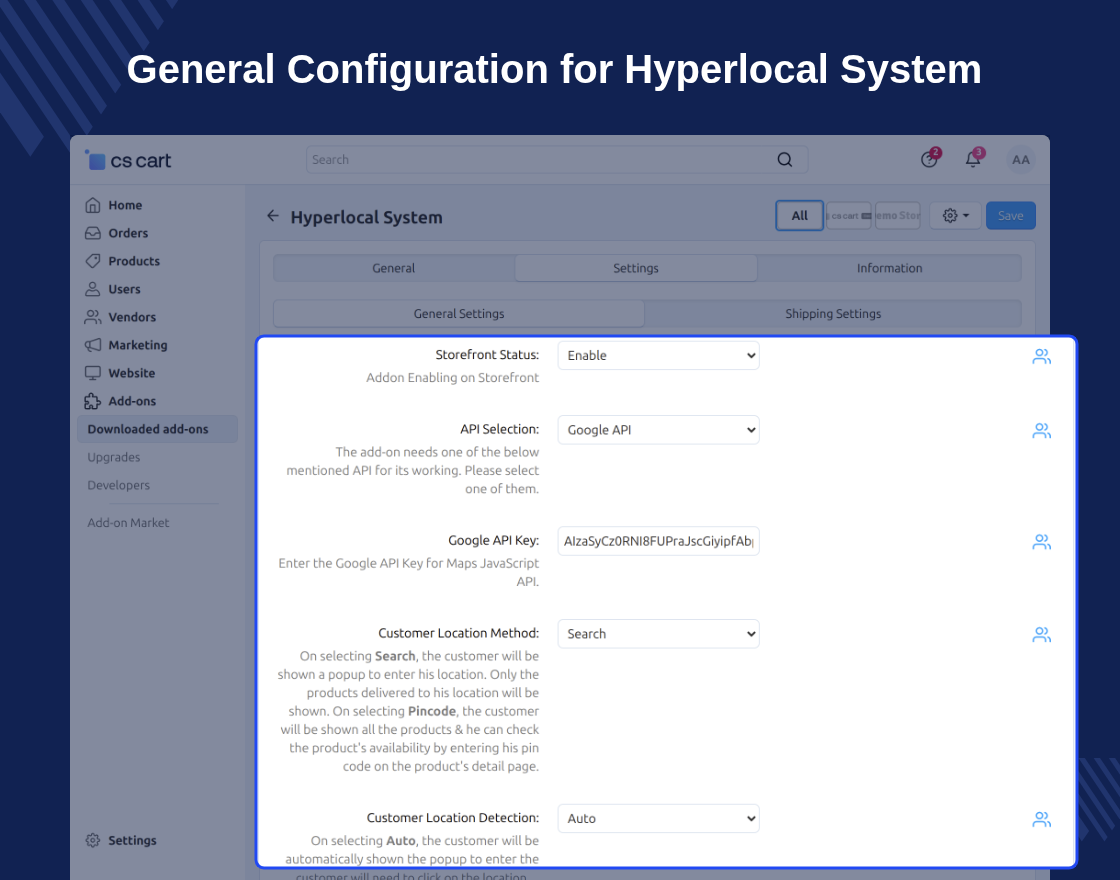The image size is (1120, 880).
Task: Click the Add-ons puzzle icon
Action: [93, 401]
